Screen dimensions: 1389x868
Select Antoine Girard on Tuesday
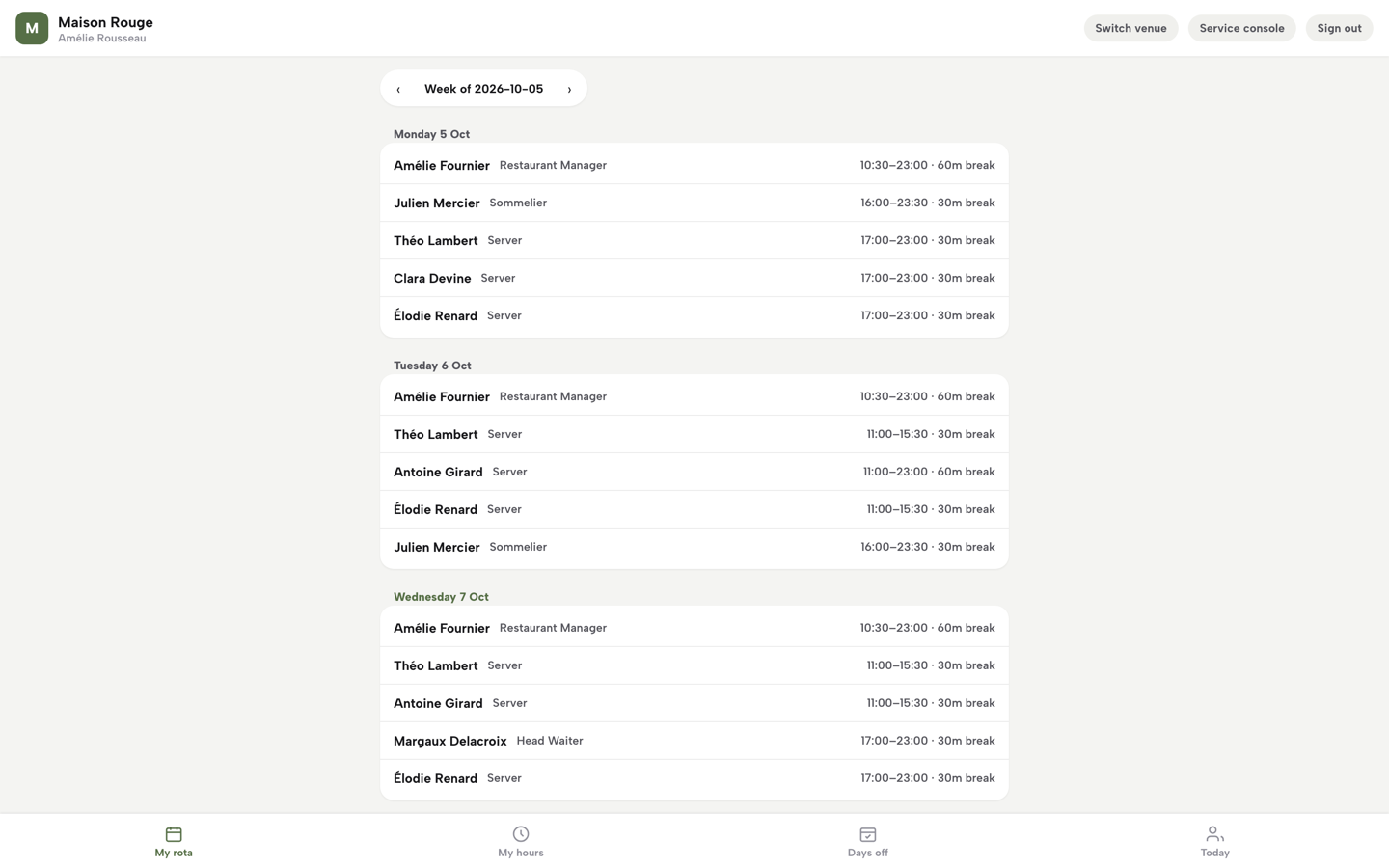click(x=694, y=472)
